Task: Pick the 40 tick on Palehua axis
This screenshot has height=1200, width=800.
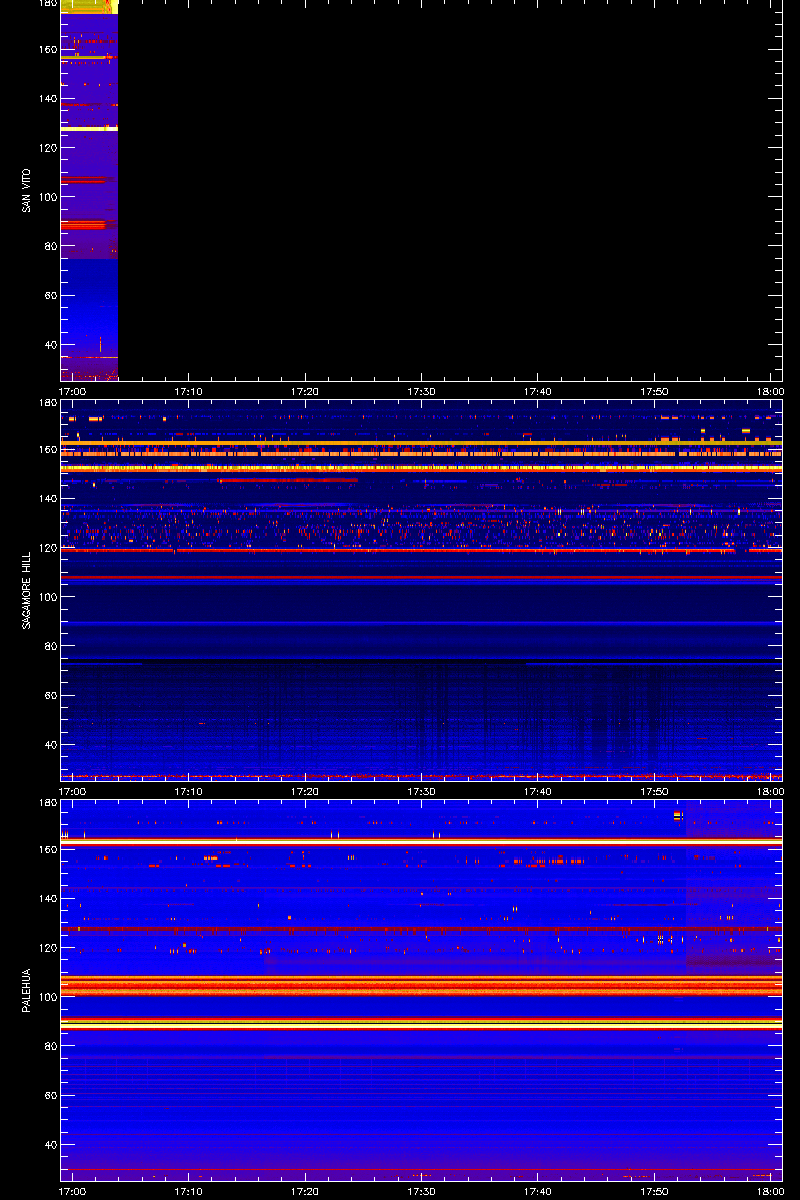Action: 49,1145
